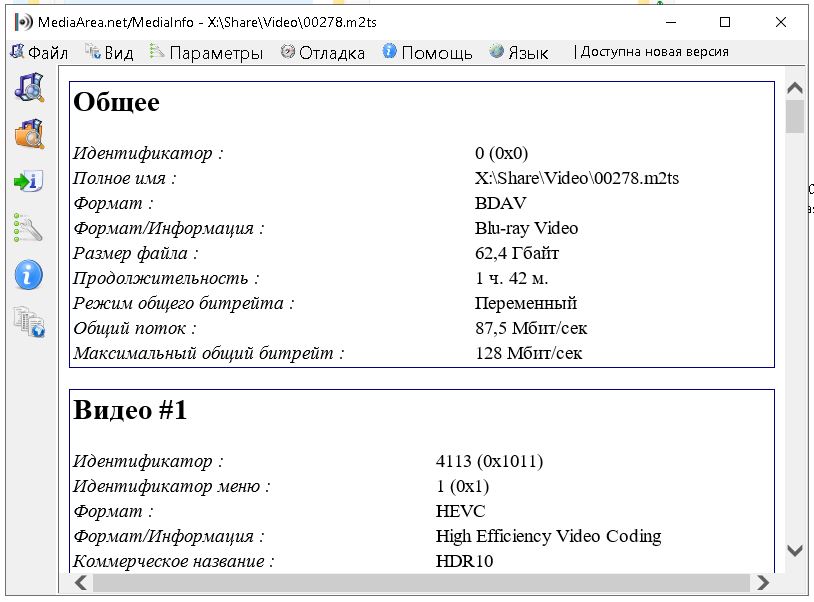Open the Параметры menu
814x602 pixels.
click(x=206, y=52)
